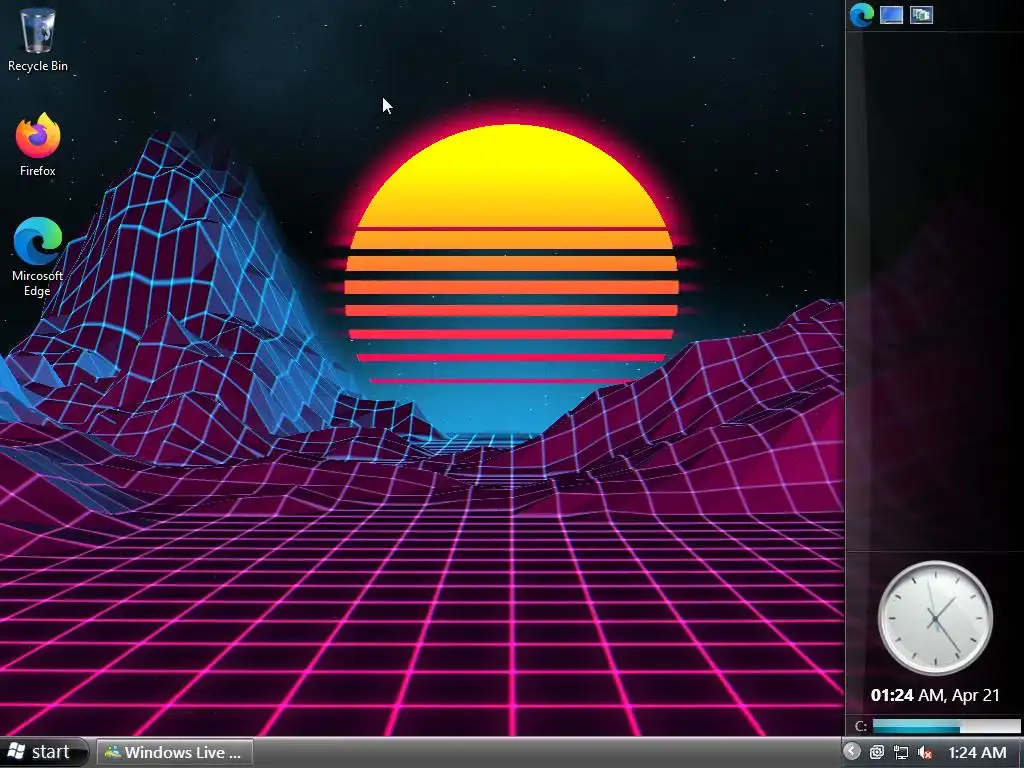Open the Recycle Bin desktop icon
Image resolution: width=1024 pixels, height=768 pixels.
(38, 39)
